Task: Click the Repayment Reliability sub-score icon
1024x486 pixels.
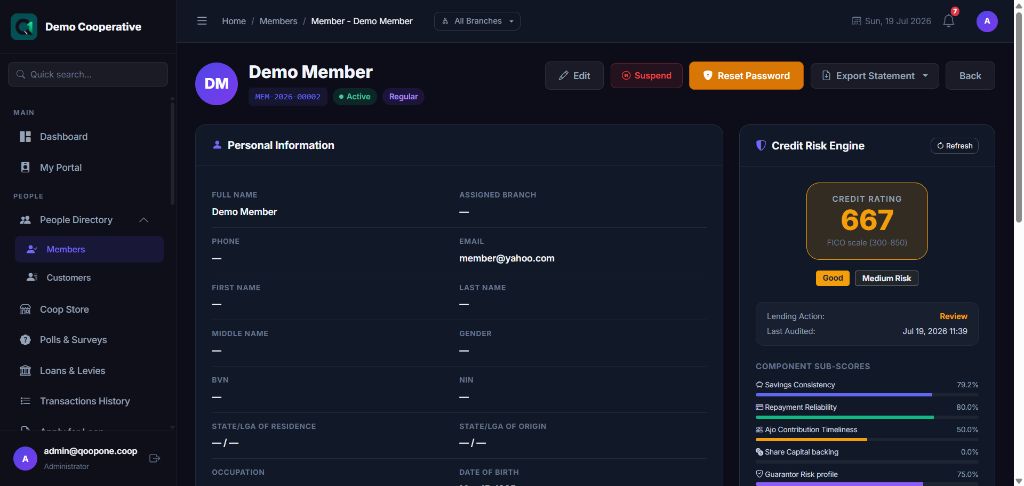Action: (x=760, y=407)
